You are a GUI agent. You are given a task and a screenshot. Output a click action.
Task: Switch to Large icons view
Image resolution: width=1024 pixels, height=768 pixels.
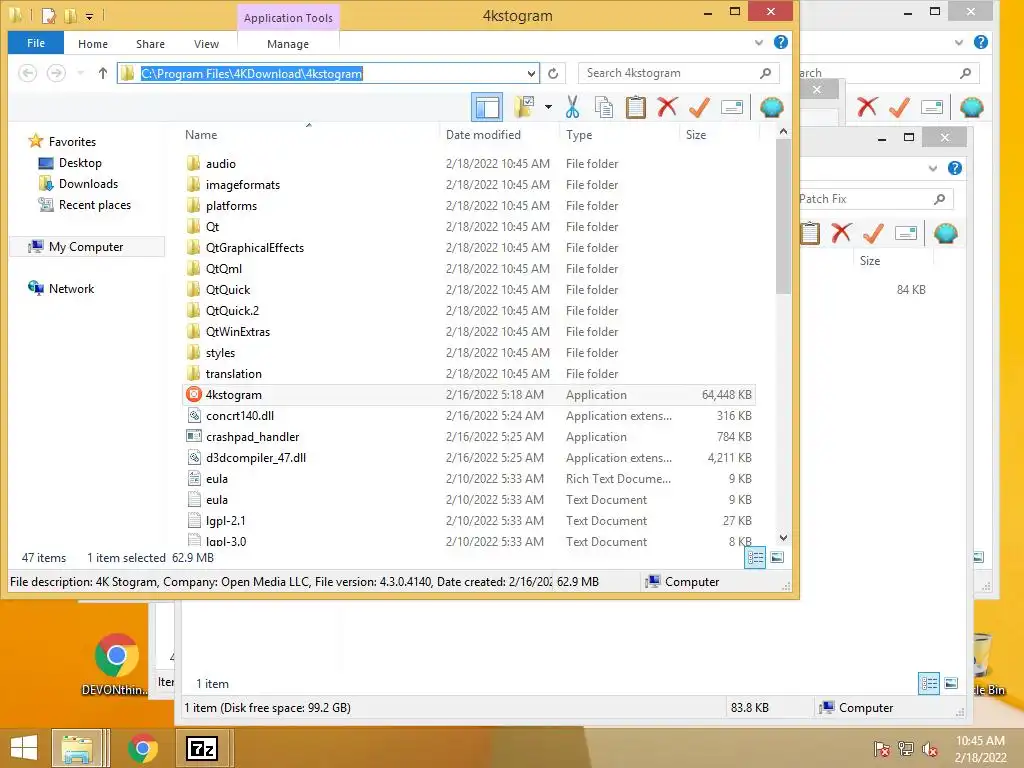[777, 557]
